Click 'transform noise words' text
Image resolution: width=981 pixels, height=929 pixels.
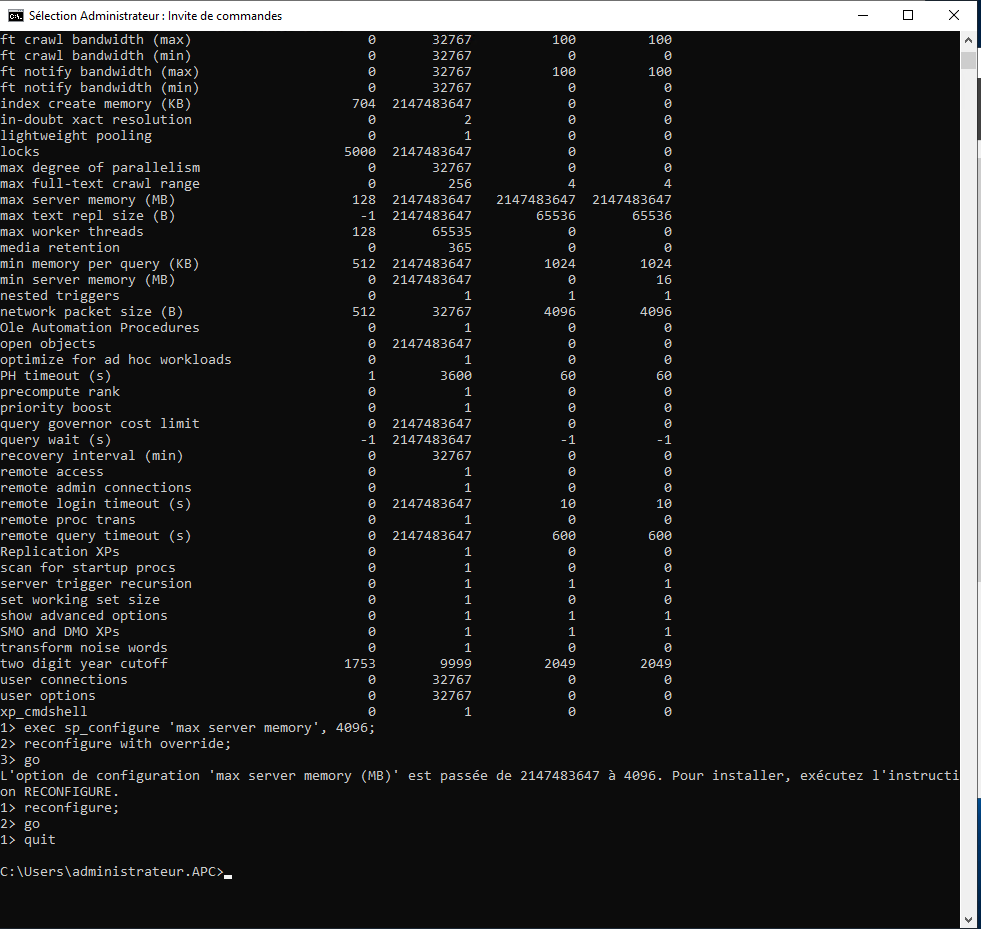[x=84, y=647]
